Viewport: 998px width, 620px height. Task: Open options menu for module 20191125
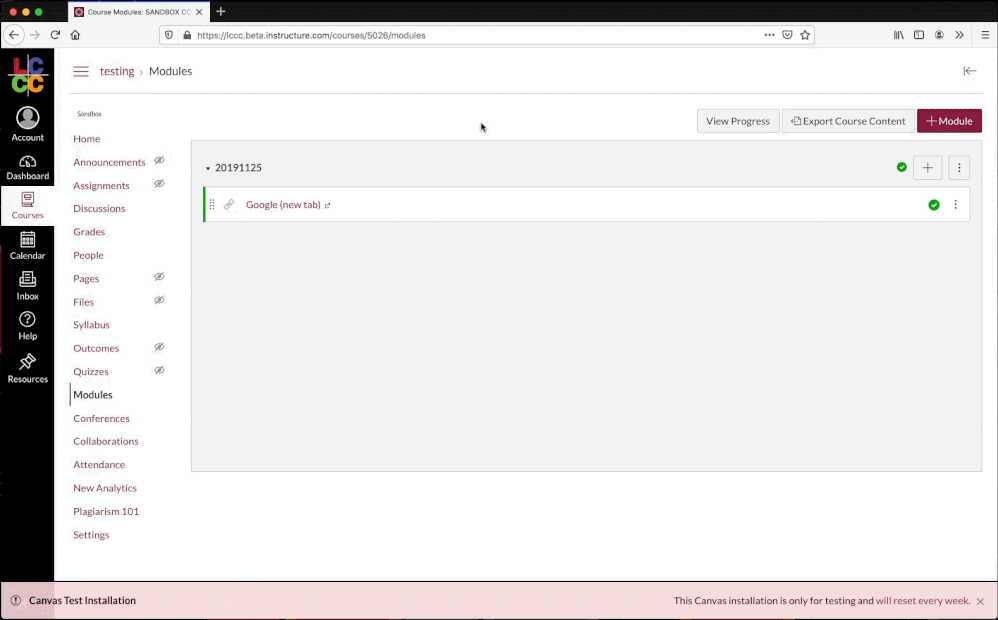pyautogui.click(x=959, y=168)
